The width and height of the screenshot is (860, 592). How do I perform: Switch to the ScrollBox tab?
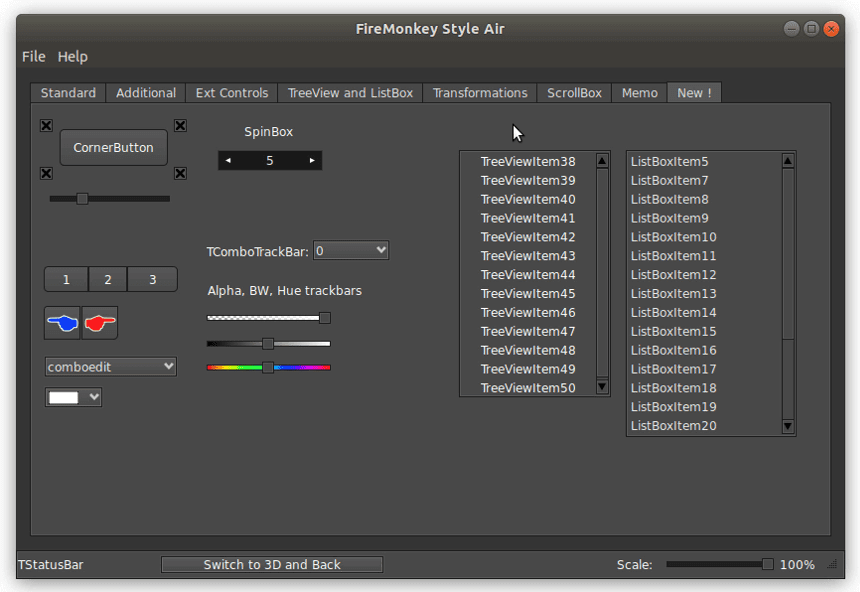(574, 93)
